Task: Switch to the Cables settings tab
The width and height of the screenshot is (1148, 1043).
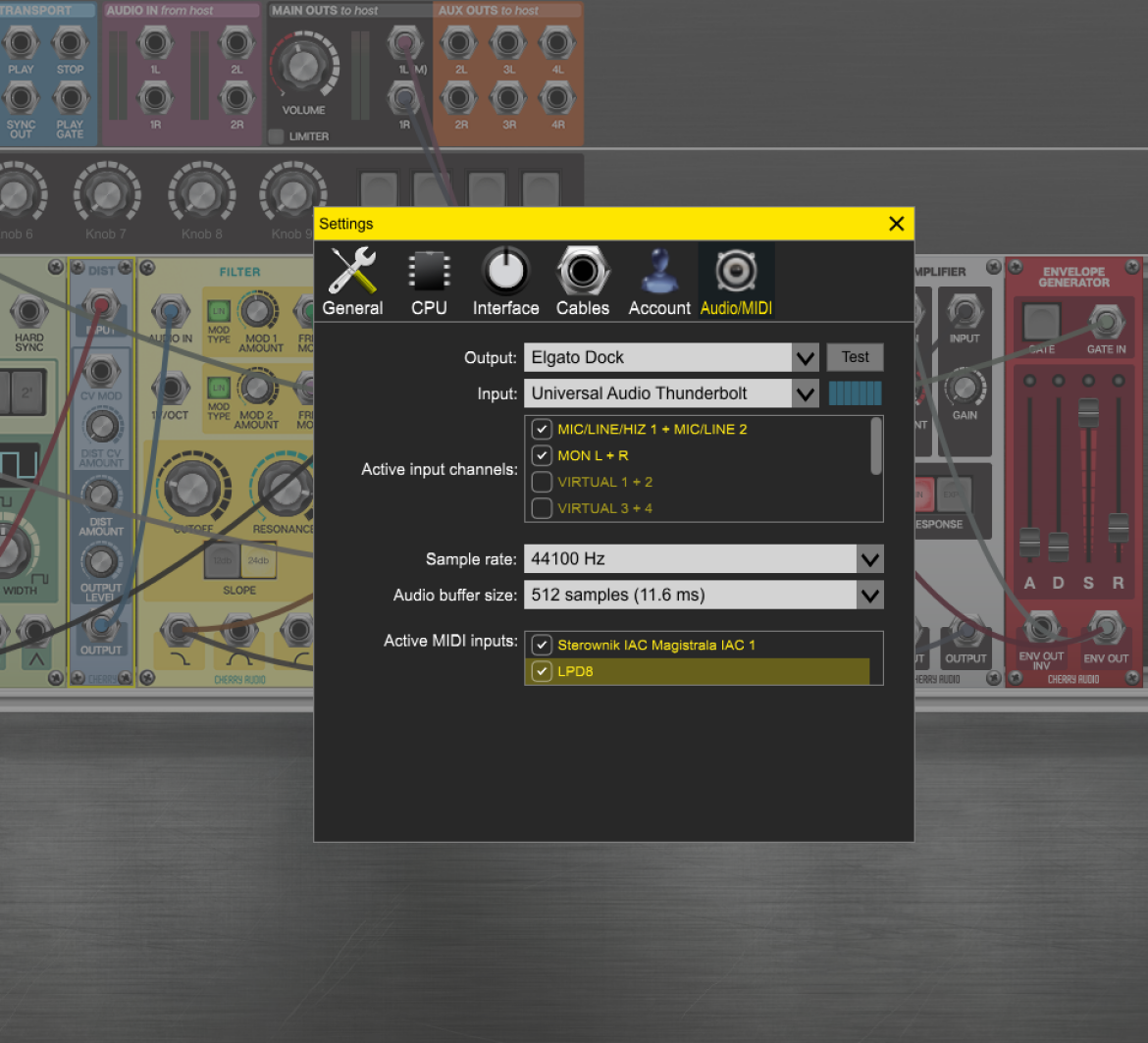Action: 583,282
